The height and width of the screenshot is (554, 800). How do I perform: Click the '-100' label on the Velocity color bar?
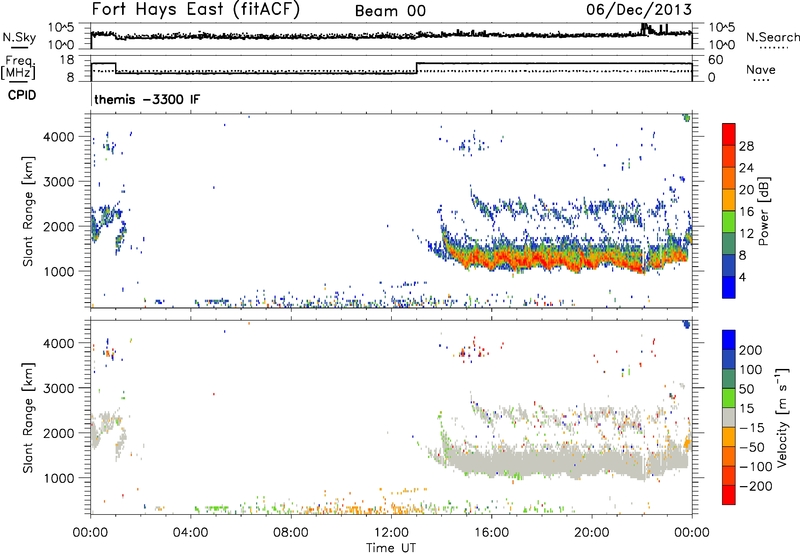click(756, 467)
